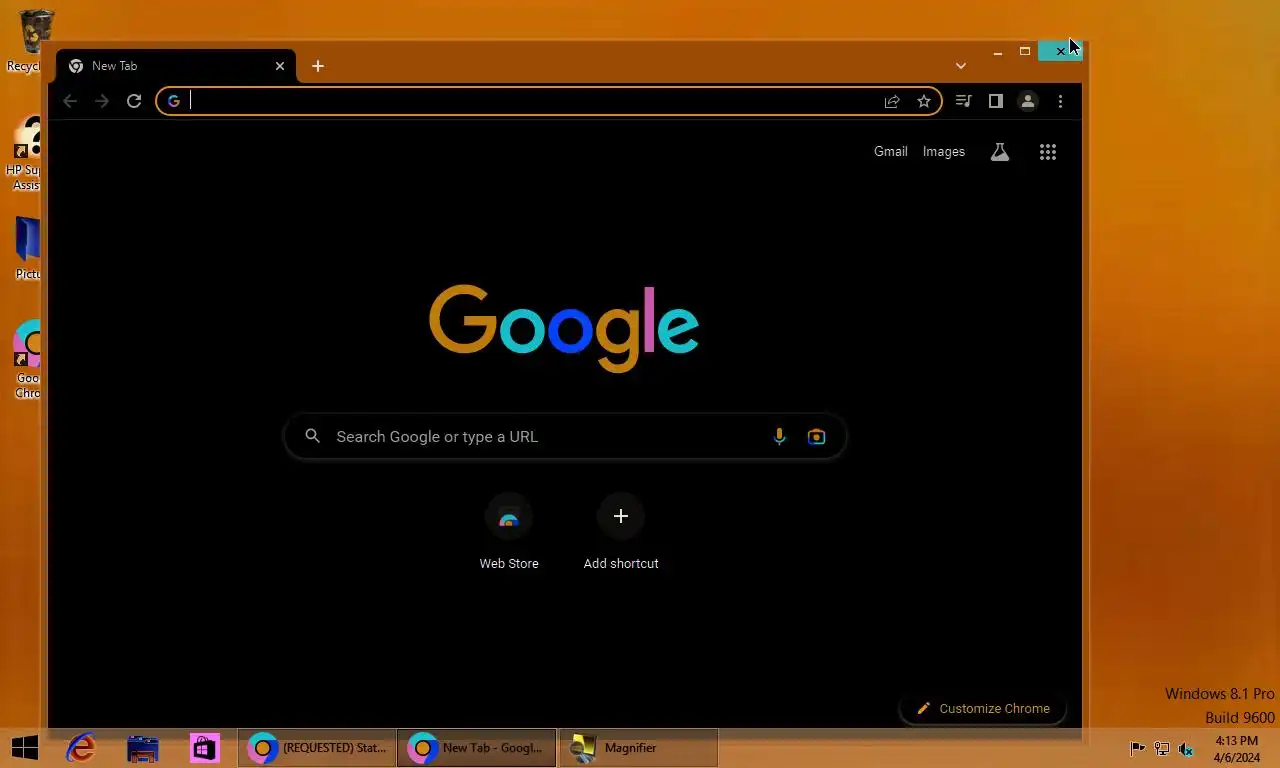Switch to the Magnifier taskbar window
The width and height of the screenshot is (1280, 768).
click(638, 747)
